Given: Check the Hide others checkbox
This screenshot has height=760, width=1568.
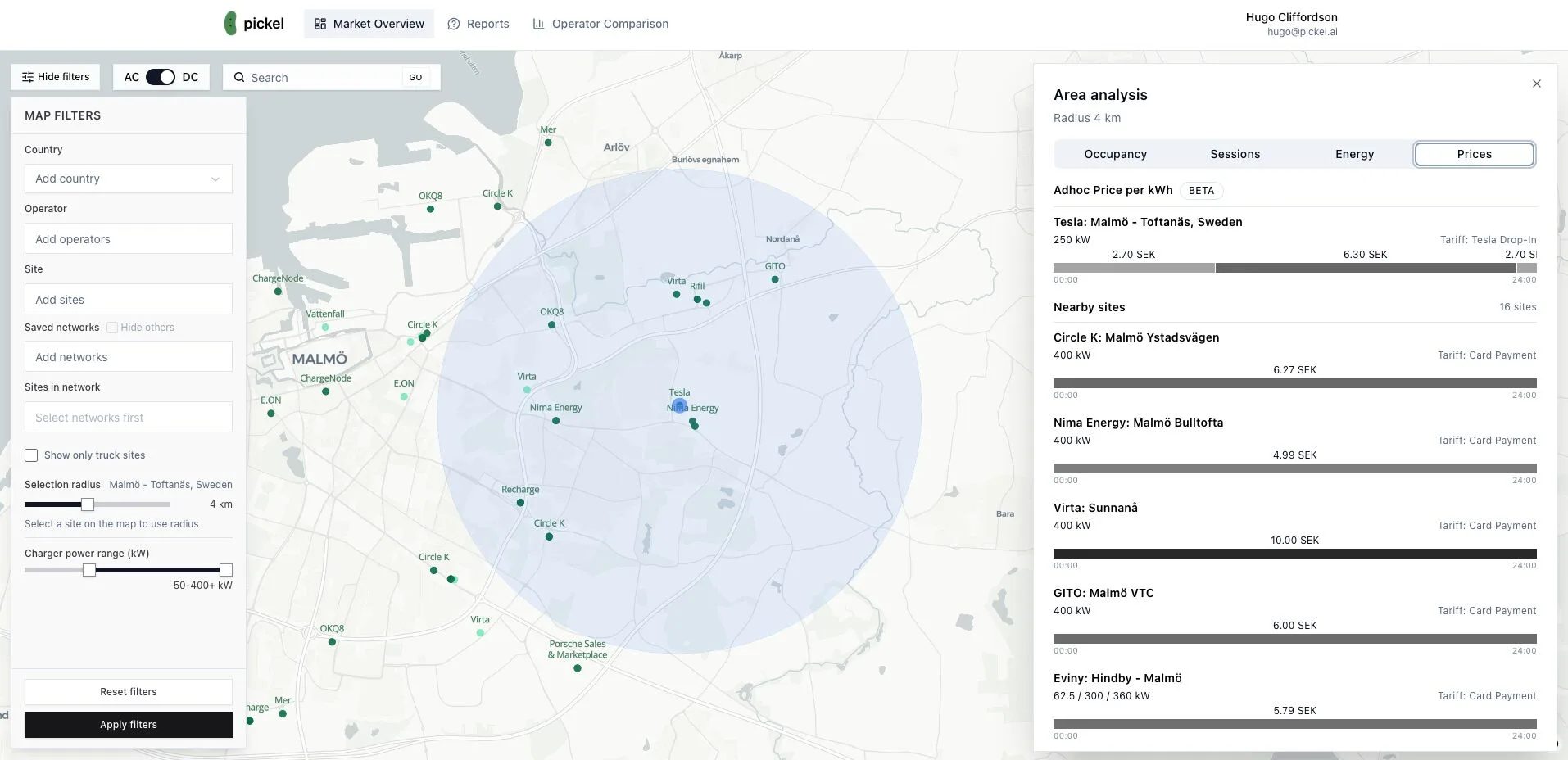Looking at the screenshot, I should [112, 328].
